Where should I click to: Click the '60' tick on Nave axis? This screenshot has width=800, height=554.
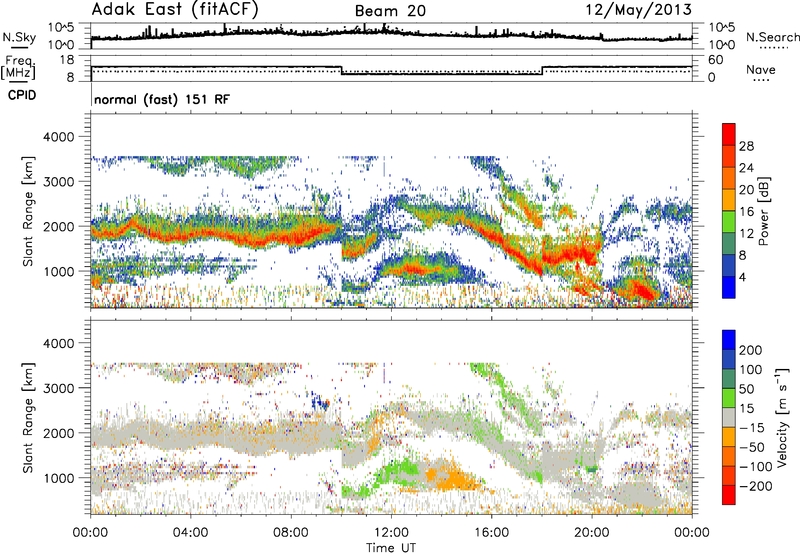tap(715, 60)
